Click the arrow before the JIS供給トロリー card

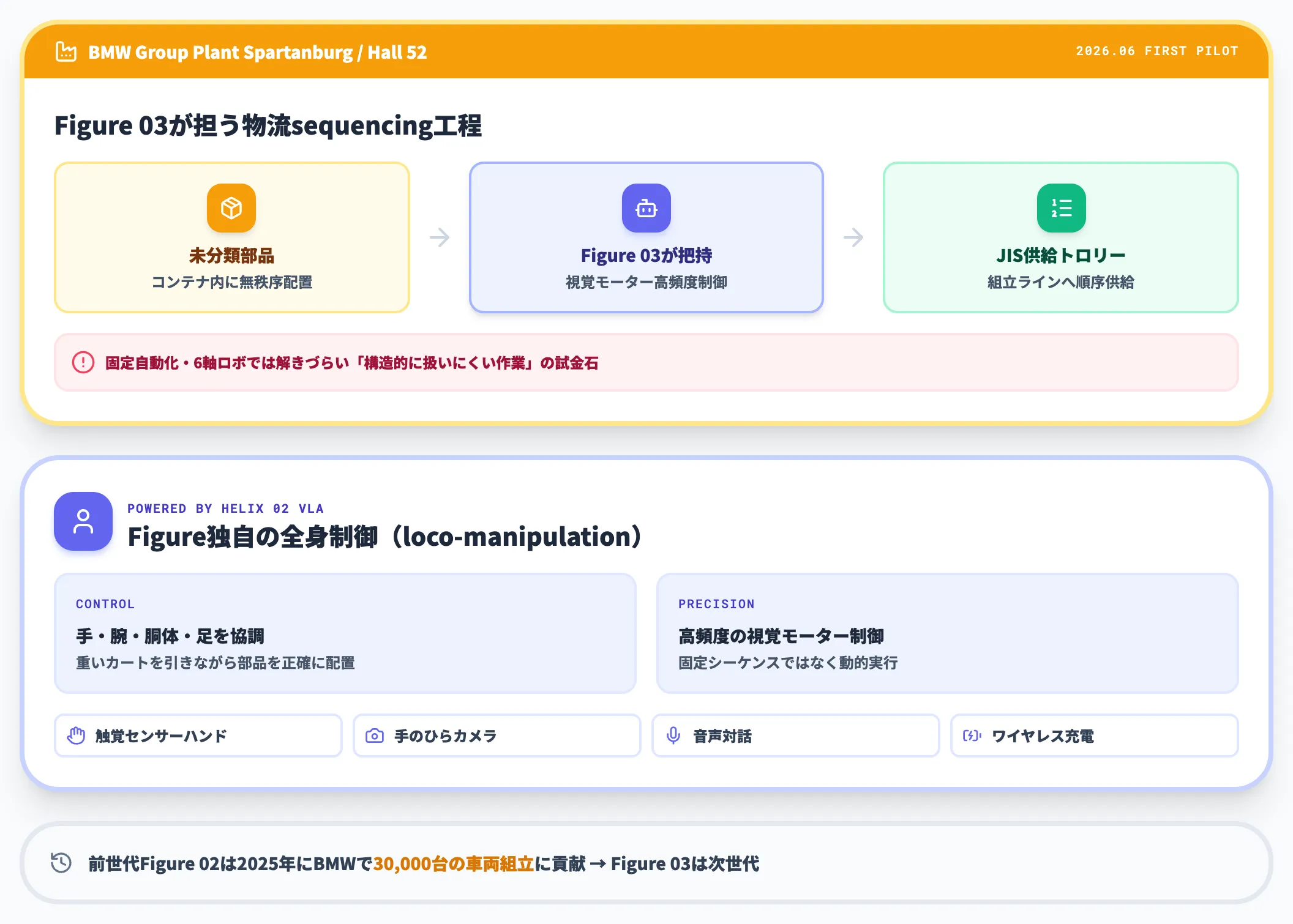(853, 237)
